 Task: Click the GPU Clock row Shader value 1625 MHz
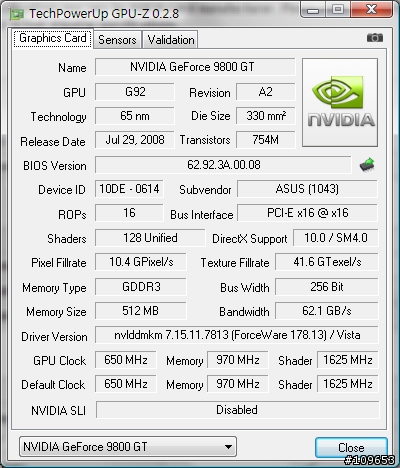point(348,360)
